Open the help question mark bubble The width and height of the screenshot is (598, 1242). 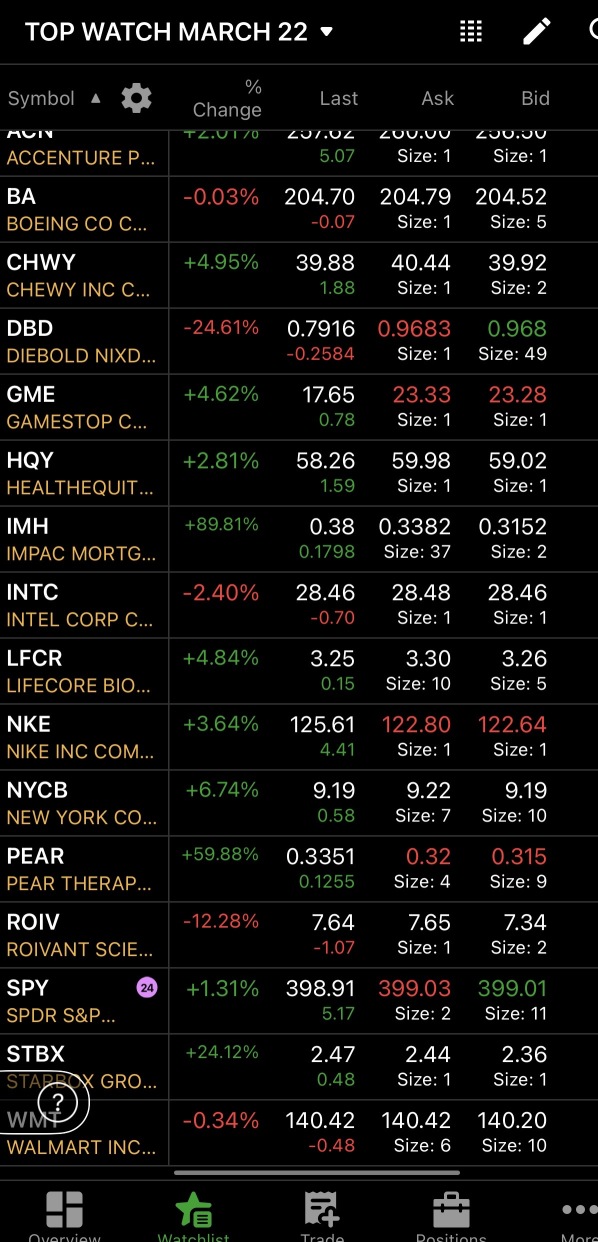point(57,1104)
